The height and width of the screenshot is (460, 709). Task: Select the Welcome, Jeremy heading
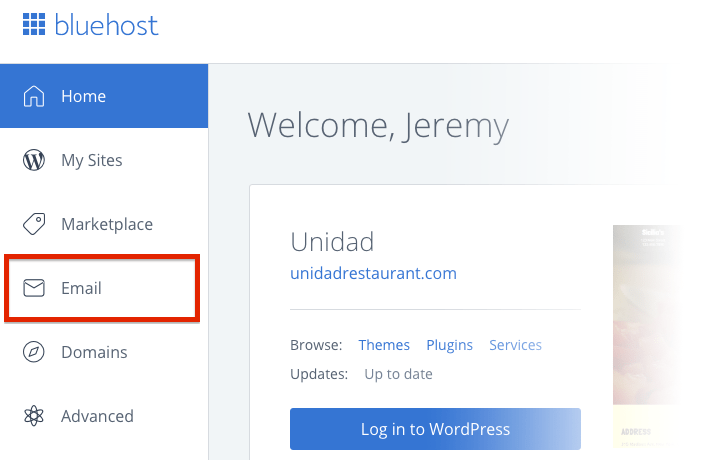378,126
